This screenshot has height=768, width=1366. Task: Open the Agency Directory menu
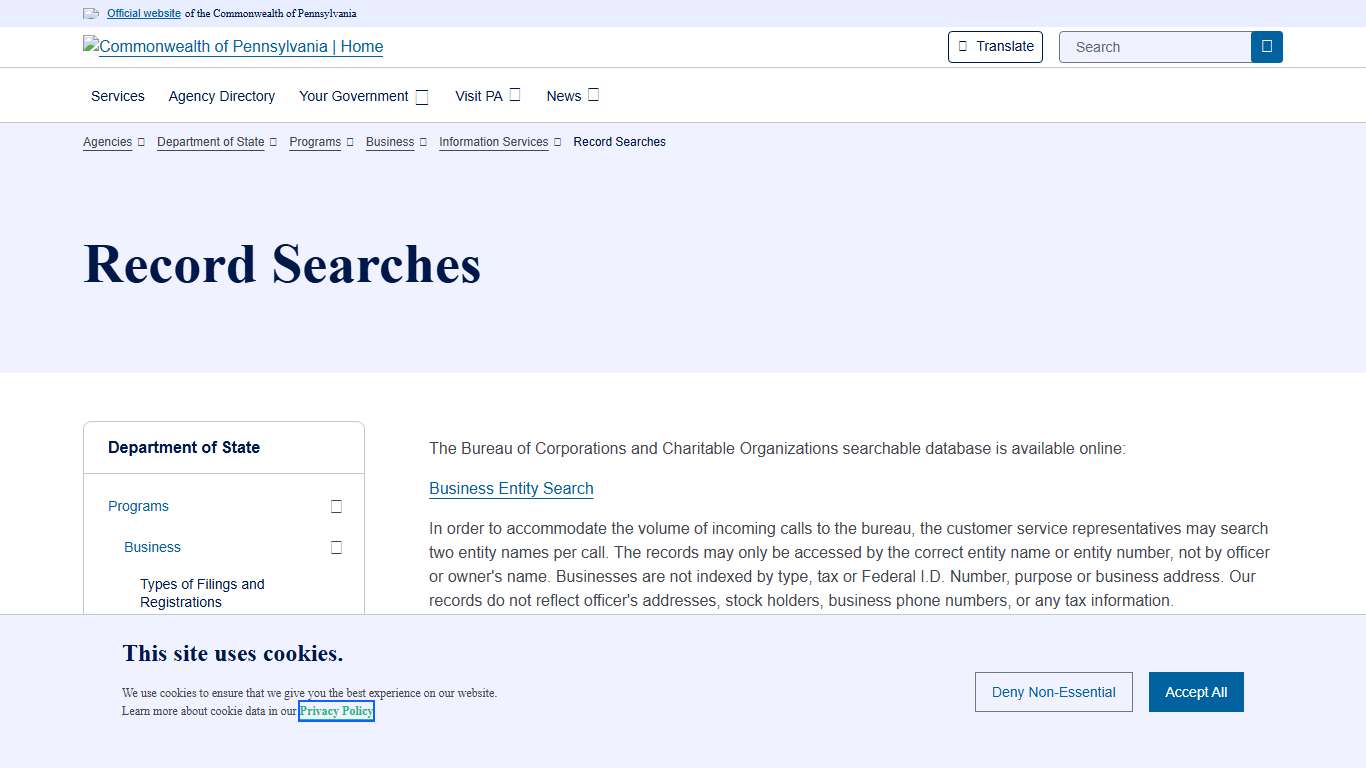click(221, 96)
